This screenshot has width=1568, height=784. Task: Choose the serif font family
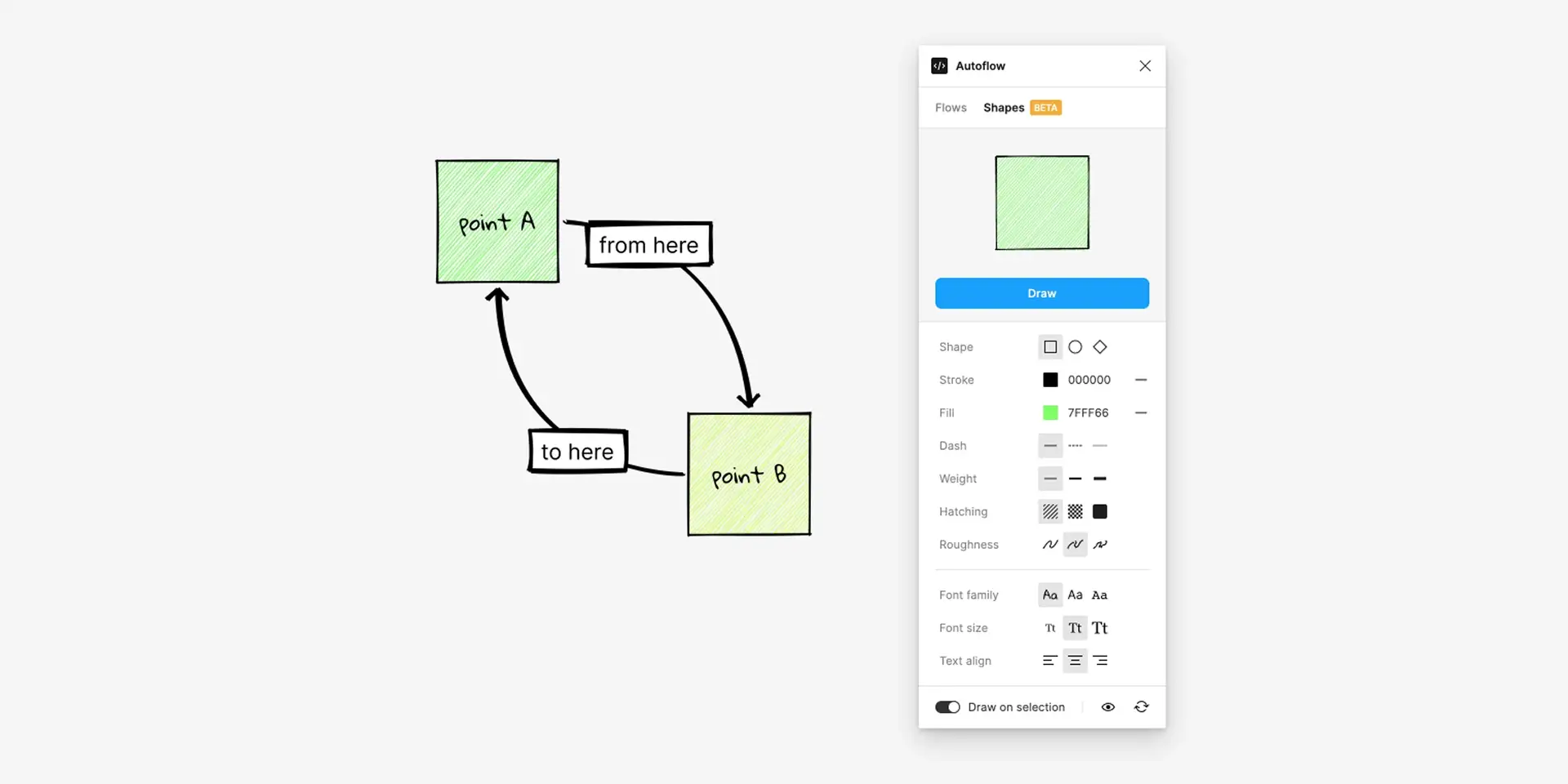point(1100,595)
